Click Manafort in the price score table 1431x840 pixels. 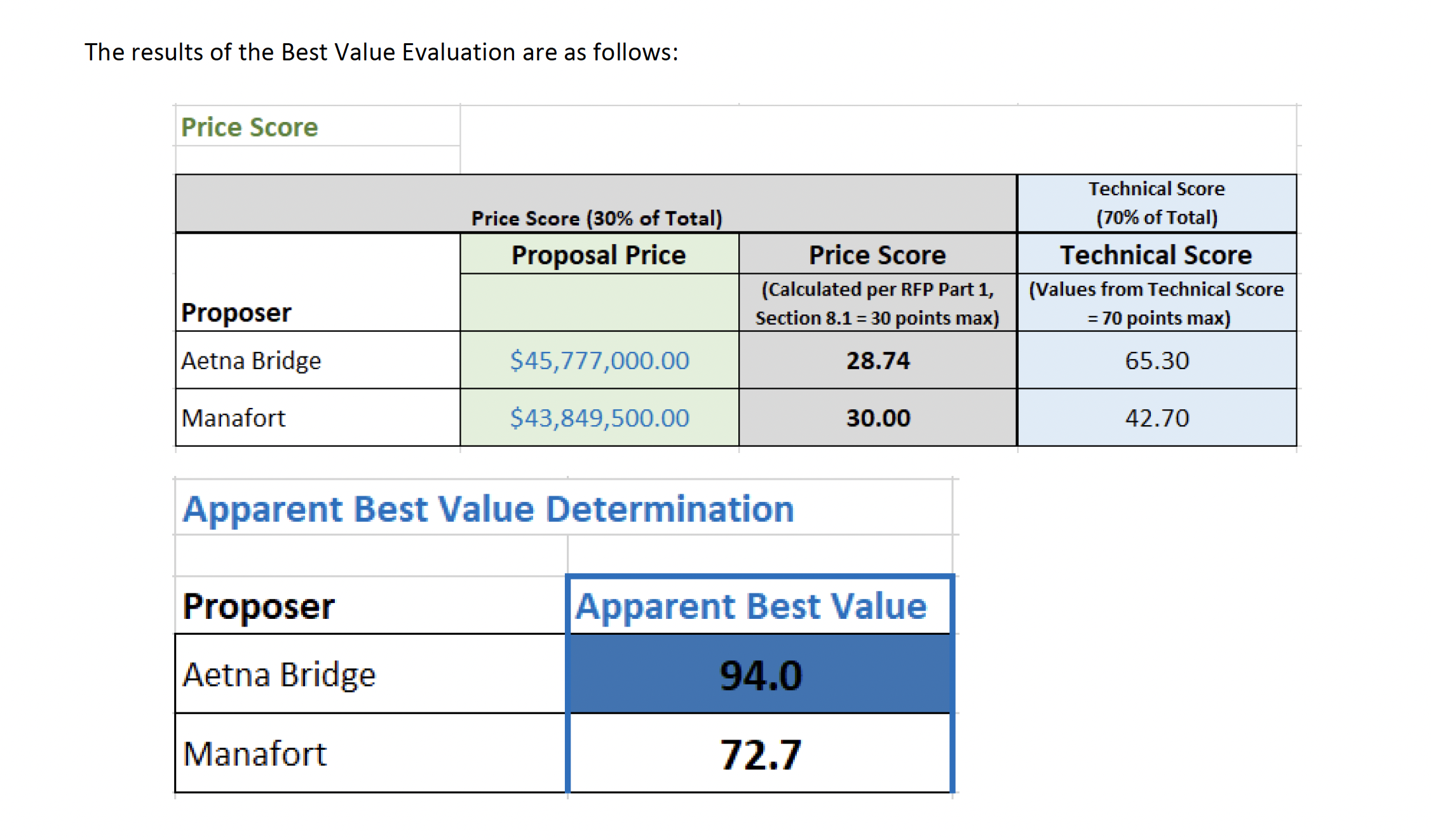click(234, 417)
